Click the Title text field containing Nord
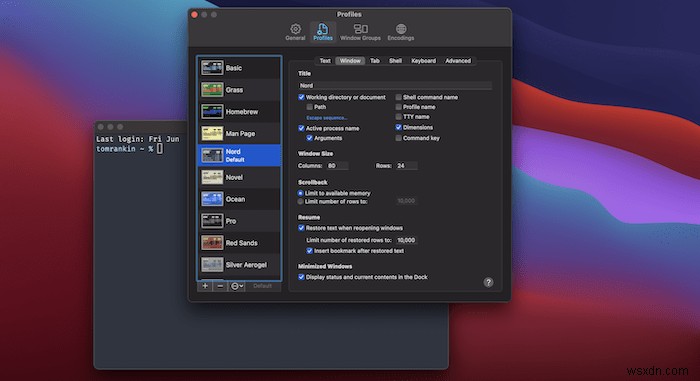Screen dimensions: 700x381 [395, 85]
